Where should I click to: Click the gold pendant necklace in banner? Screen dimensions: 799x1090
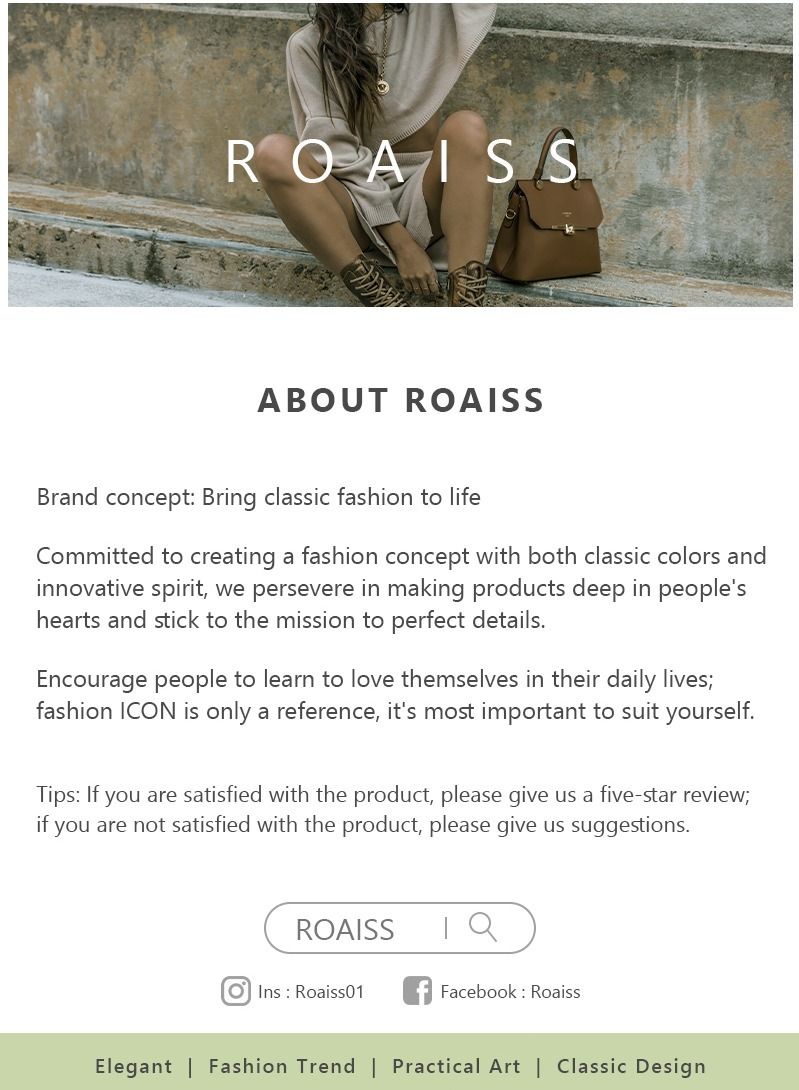381,84
